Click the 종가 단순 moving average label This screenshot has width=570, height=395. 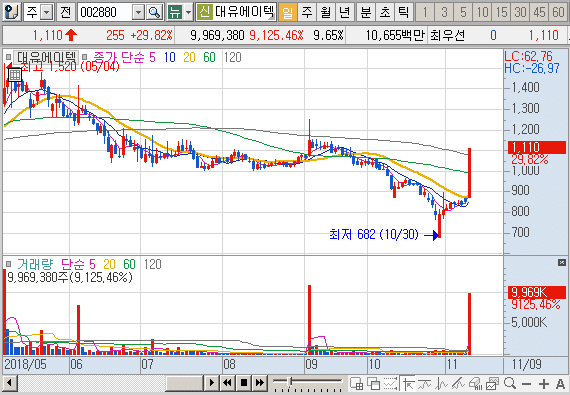[x=120, y=57]
